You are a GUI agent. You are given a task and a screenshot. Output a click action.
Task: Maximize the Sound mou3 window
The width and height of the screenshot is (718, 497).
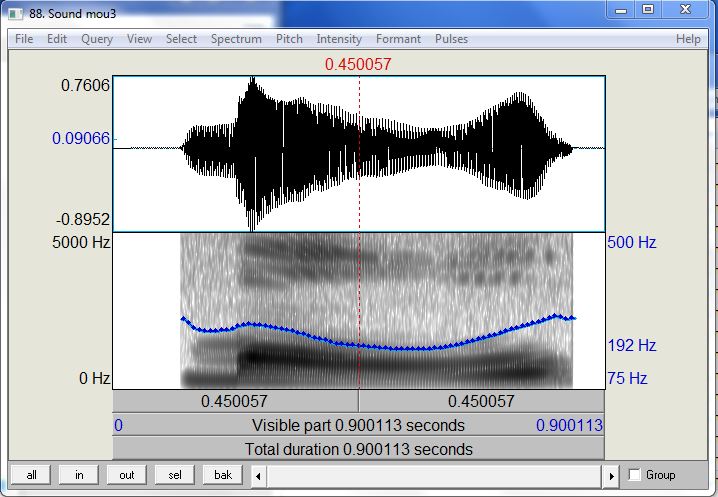(647, 10)
